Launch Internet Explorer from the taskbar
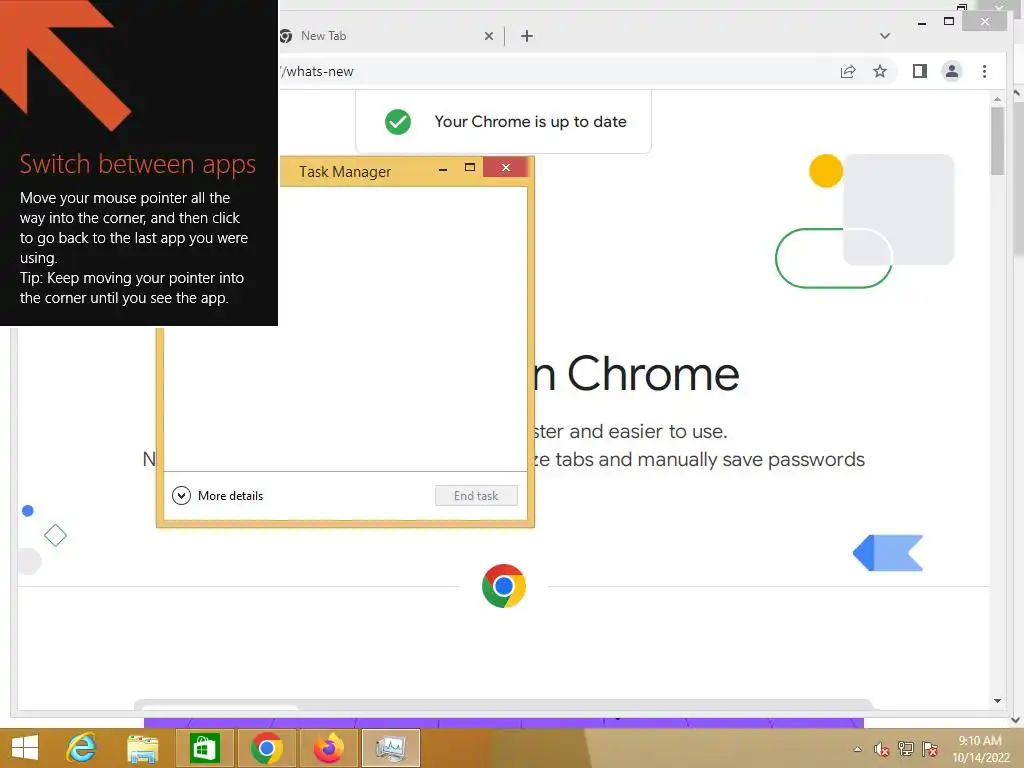 point(81,748)
